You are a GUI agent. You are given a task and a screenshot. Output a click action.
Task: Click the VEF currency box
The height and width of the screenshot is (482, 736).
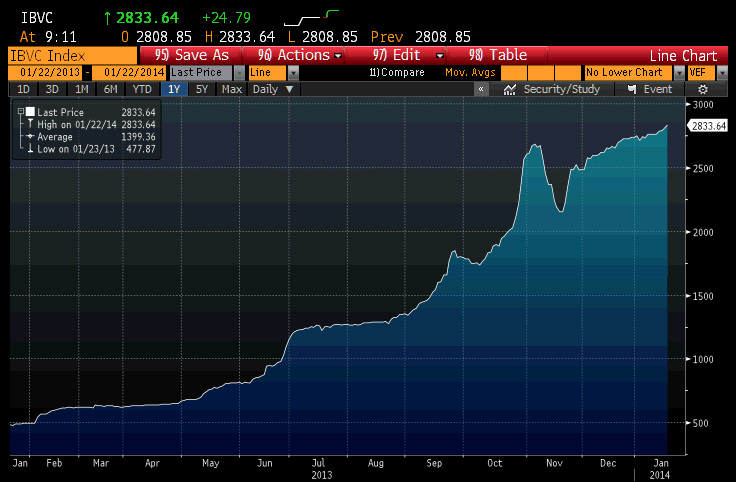(x=701, y=73)
